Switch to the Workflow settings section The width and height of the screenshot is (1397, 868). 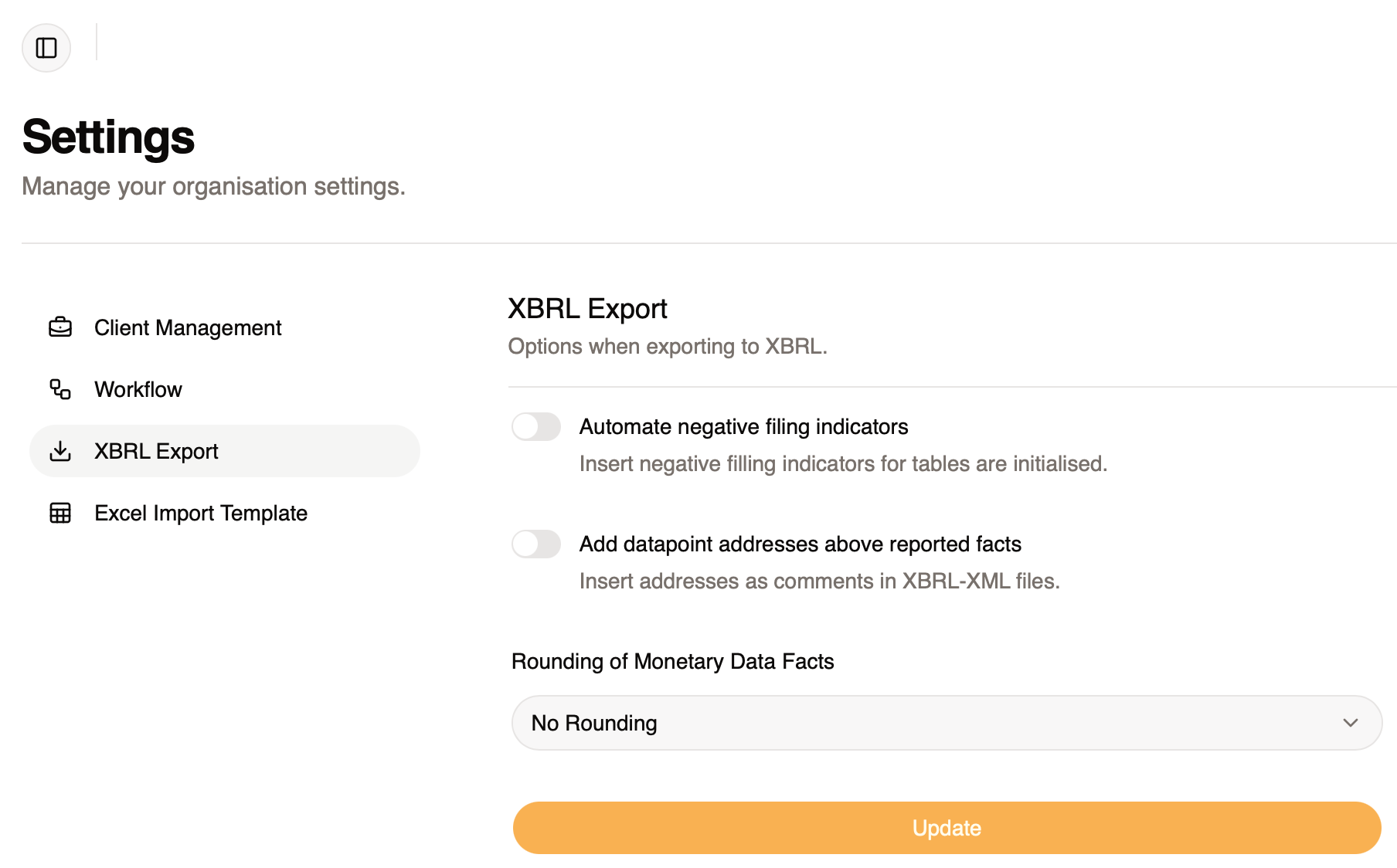point(138,389)
